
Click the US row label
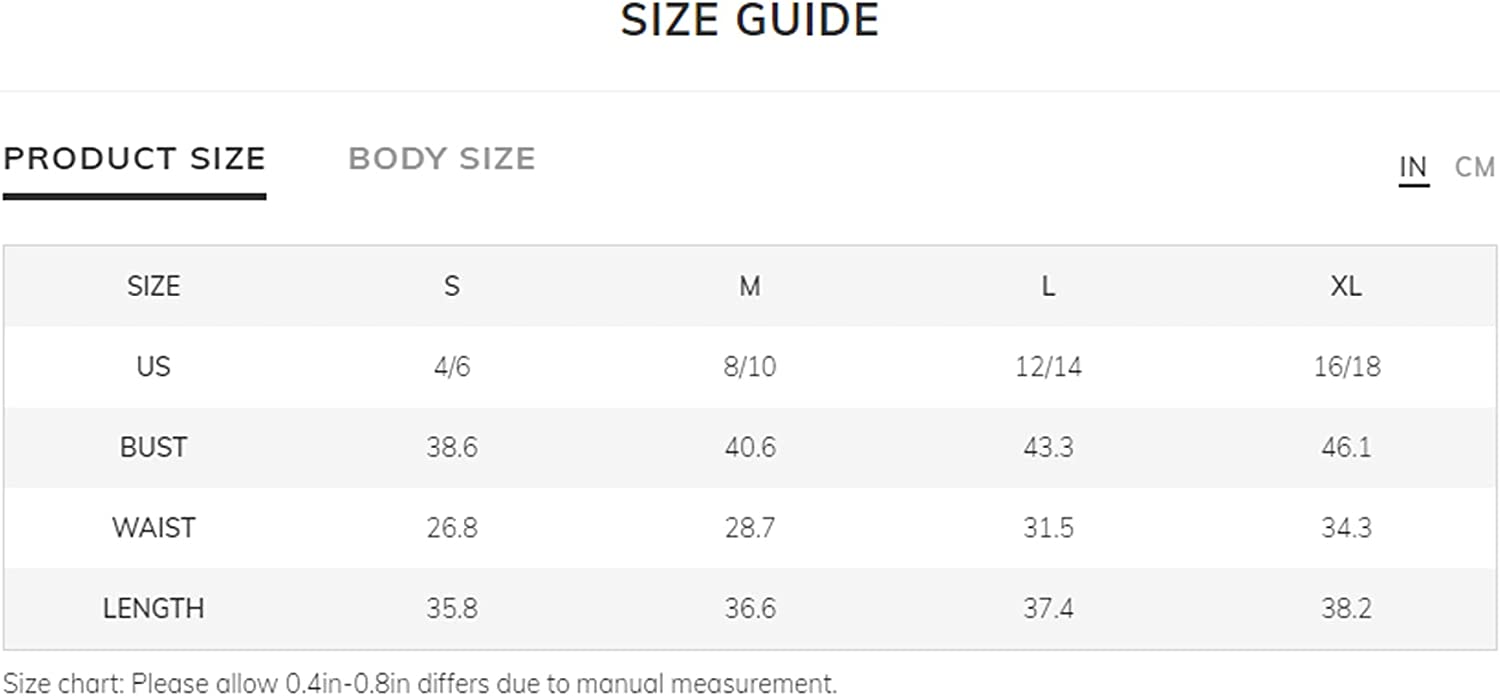tap(153, 366)
